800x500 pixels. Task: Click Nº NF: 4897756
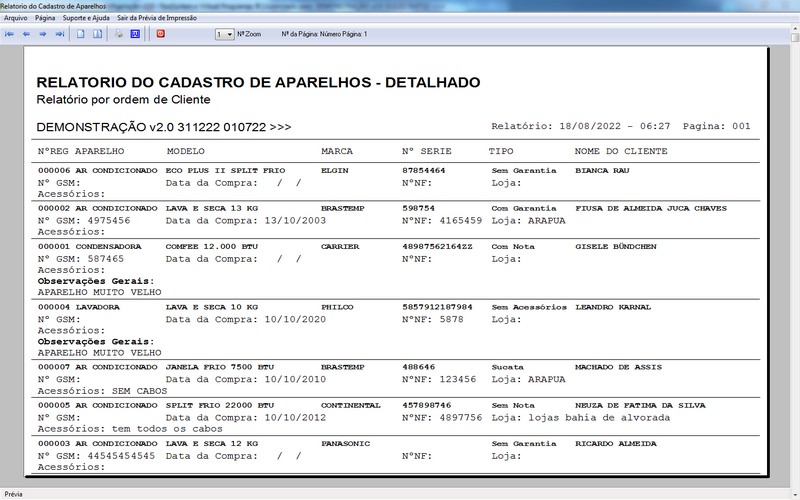pos(442,417)
